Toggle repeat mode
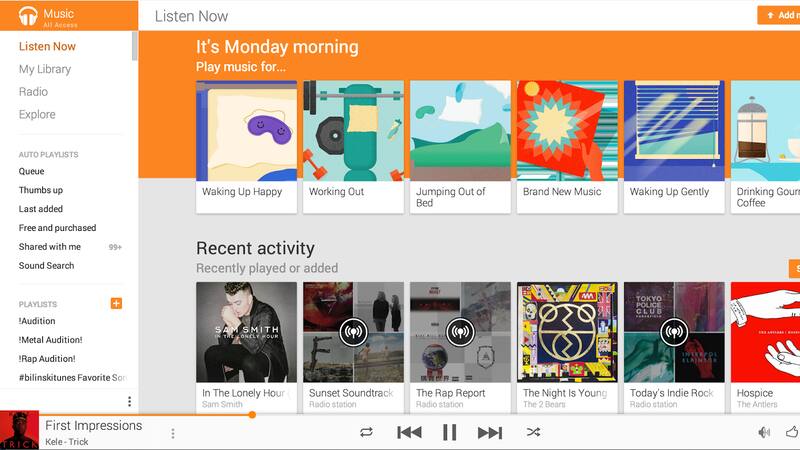Screen dimensions: 800x450 (366, 433)
